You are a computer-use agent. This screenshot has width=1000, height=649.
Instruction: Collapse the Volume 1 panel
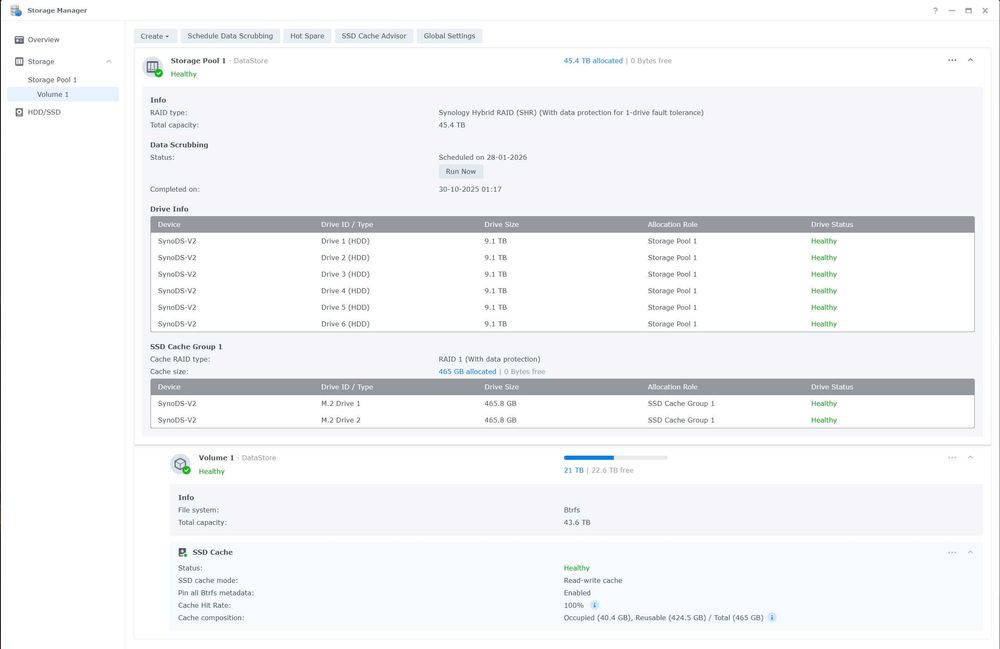tap(971, 458)
